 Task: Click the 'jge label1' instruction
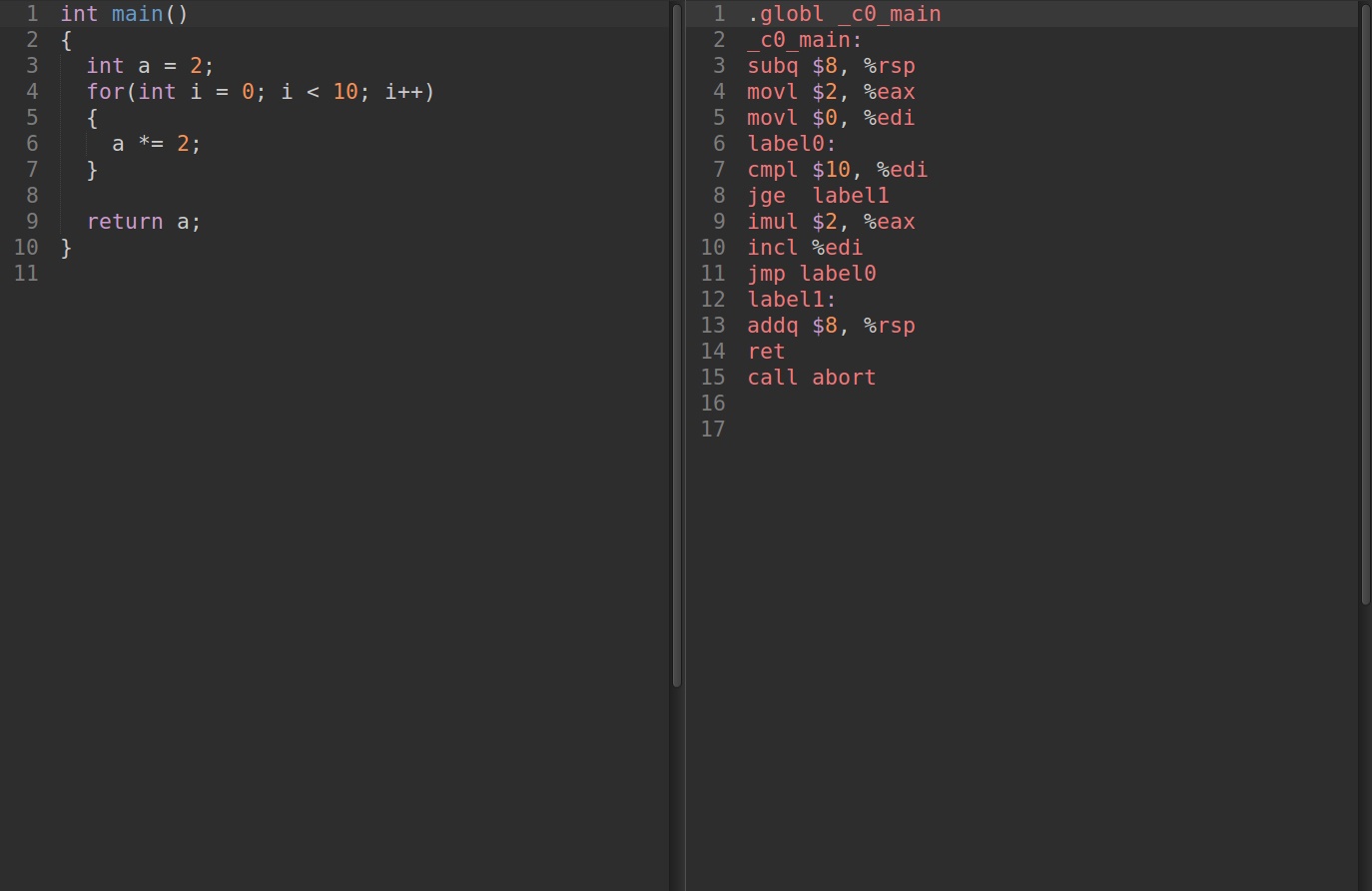[818, 196]
